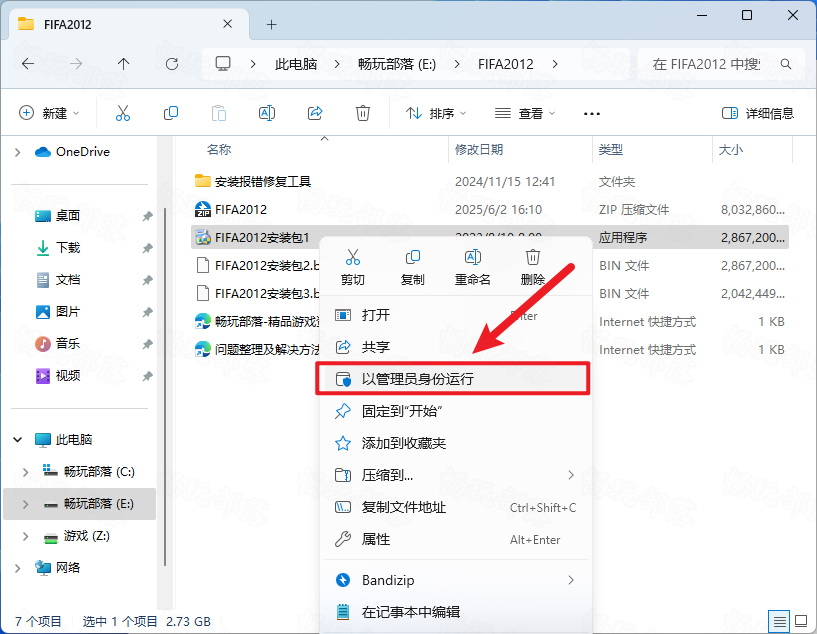Choose 属性 in the context menu

[456, 539]
